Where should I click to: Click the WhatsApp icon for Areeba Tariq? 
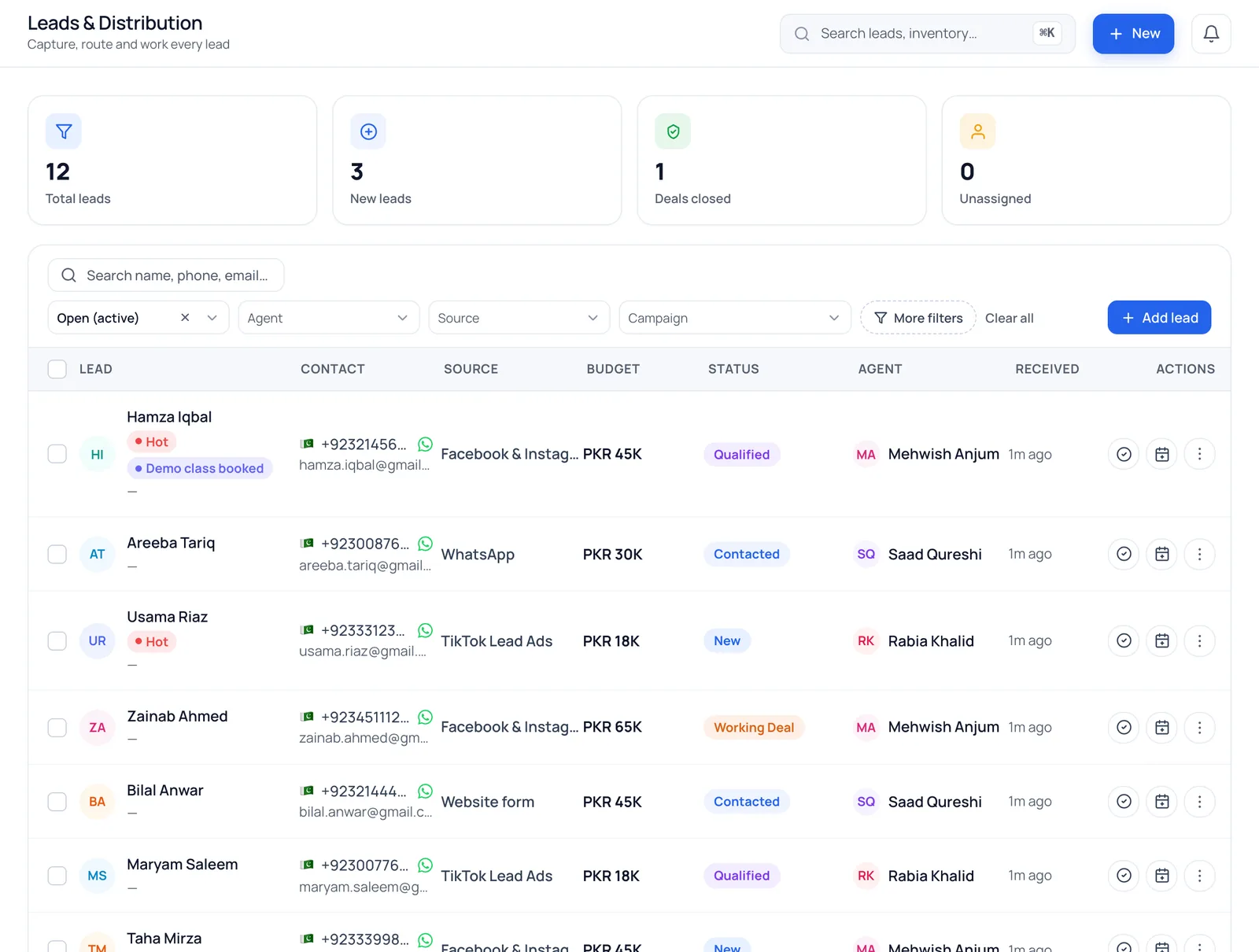pos(425,544)
